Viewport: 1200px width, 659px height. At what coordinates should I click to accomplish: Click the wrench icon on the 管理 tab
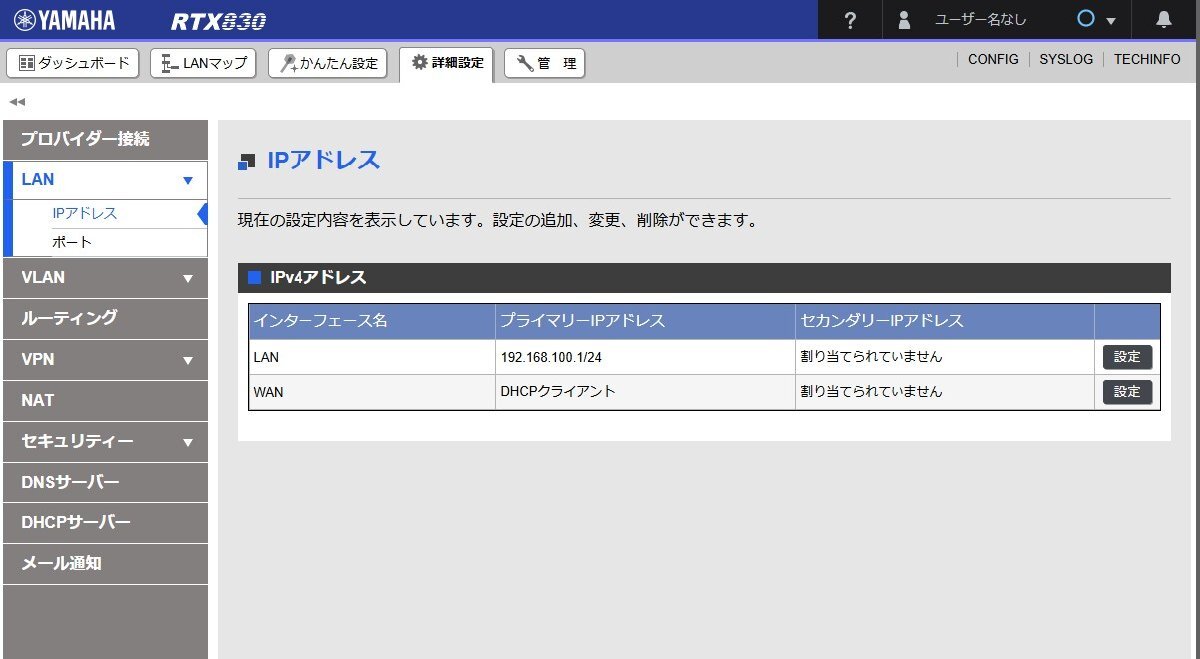523,63
